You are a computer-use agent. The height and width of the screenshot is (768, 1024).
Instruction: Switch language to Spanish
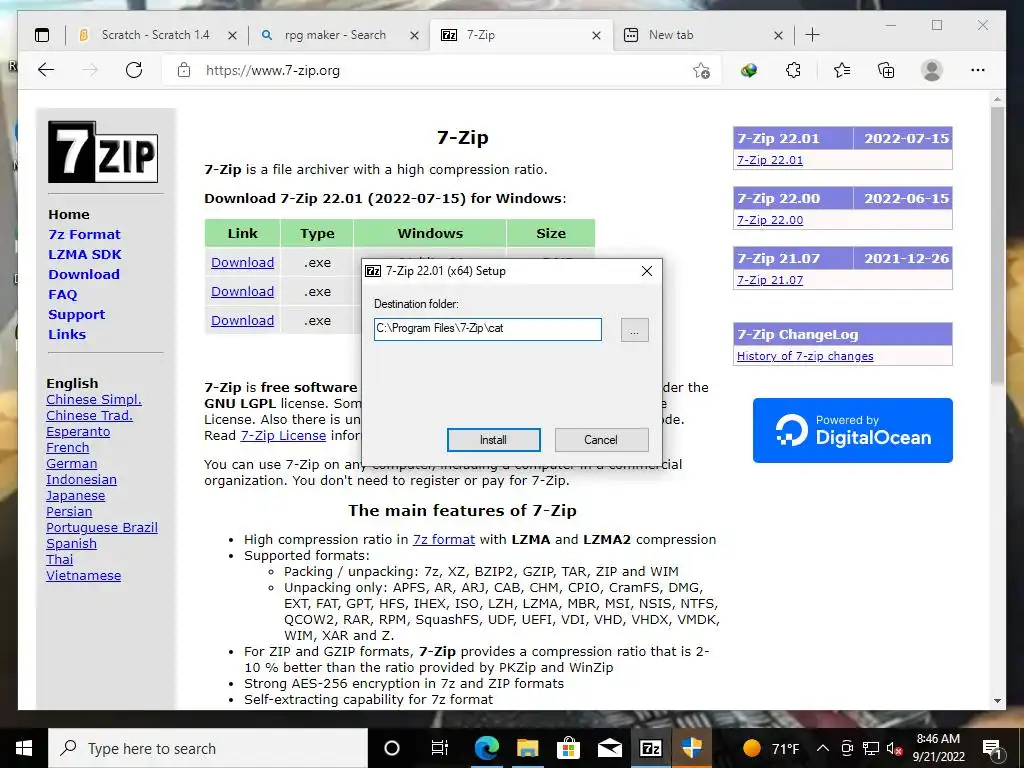pyautogui.click(x=71, y=543)
